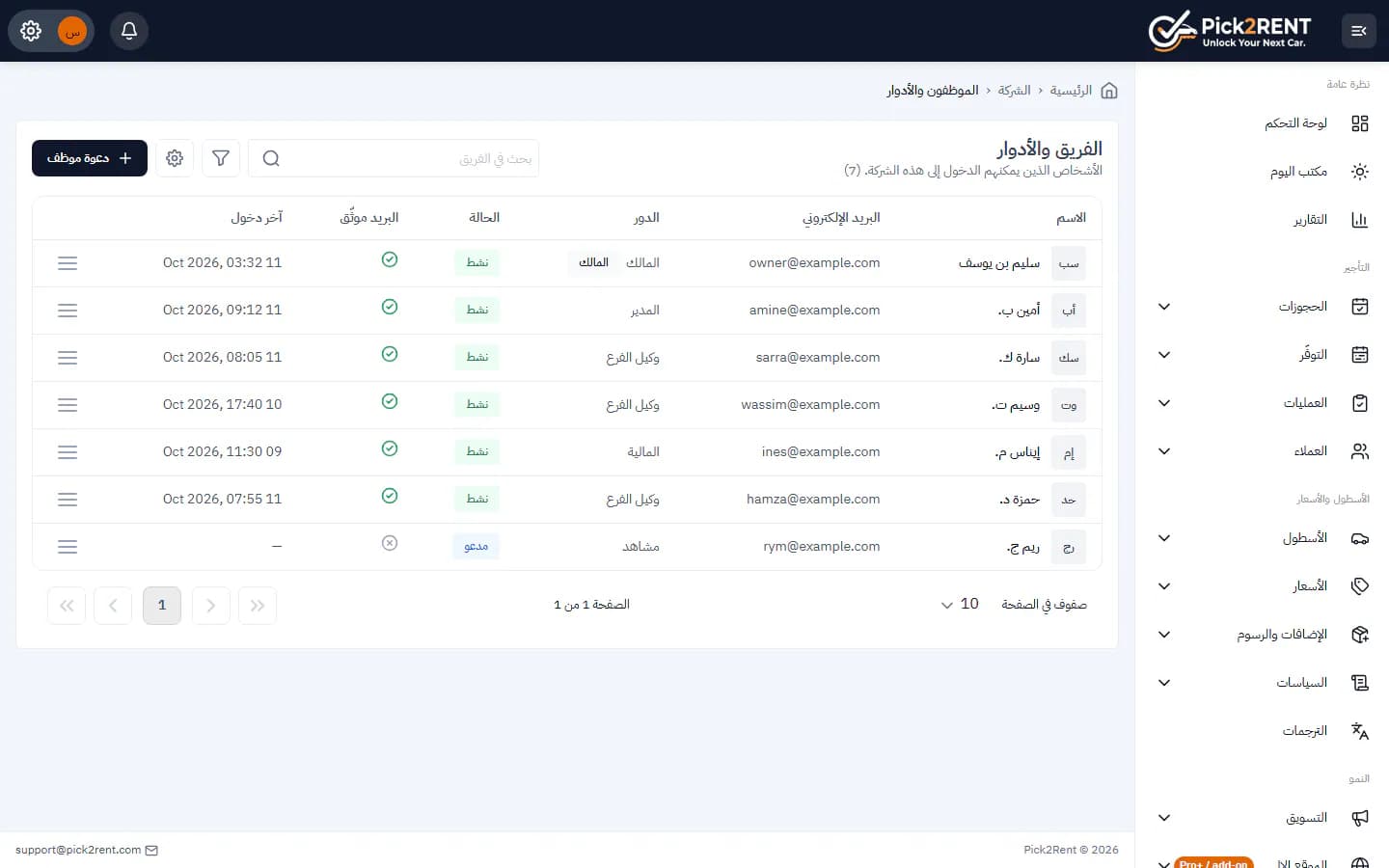Open row actions for rym@example.com

coord(68,547)
